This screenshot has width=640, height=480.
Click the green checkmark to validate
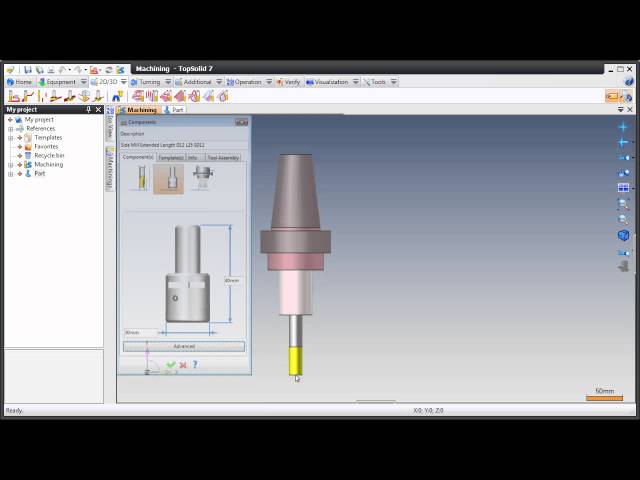(171, 365)
